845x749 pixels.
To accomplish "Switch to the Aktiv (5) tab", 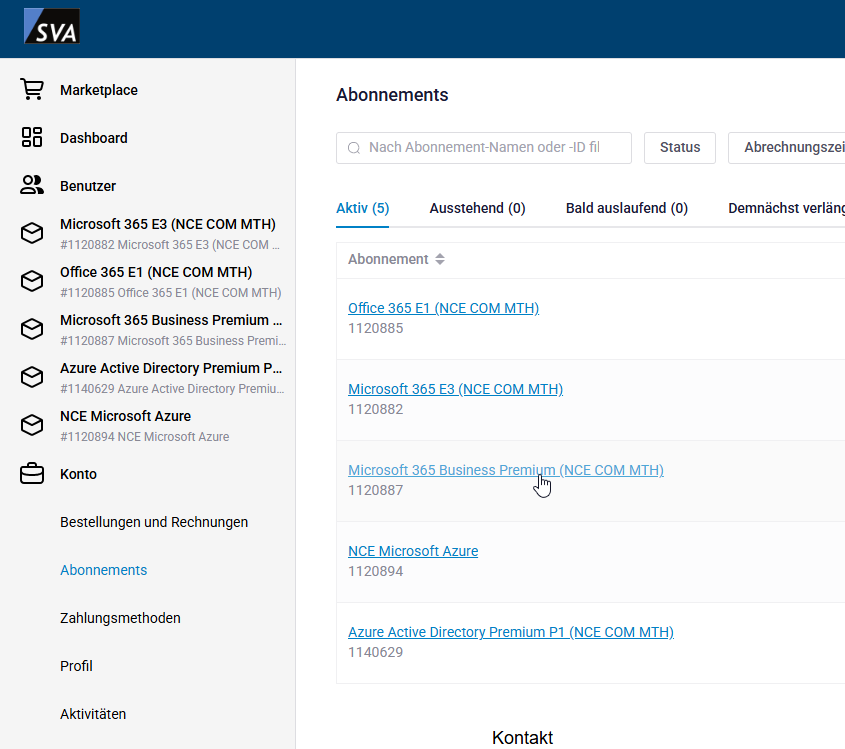I will click(x=362, y=209).
